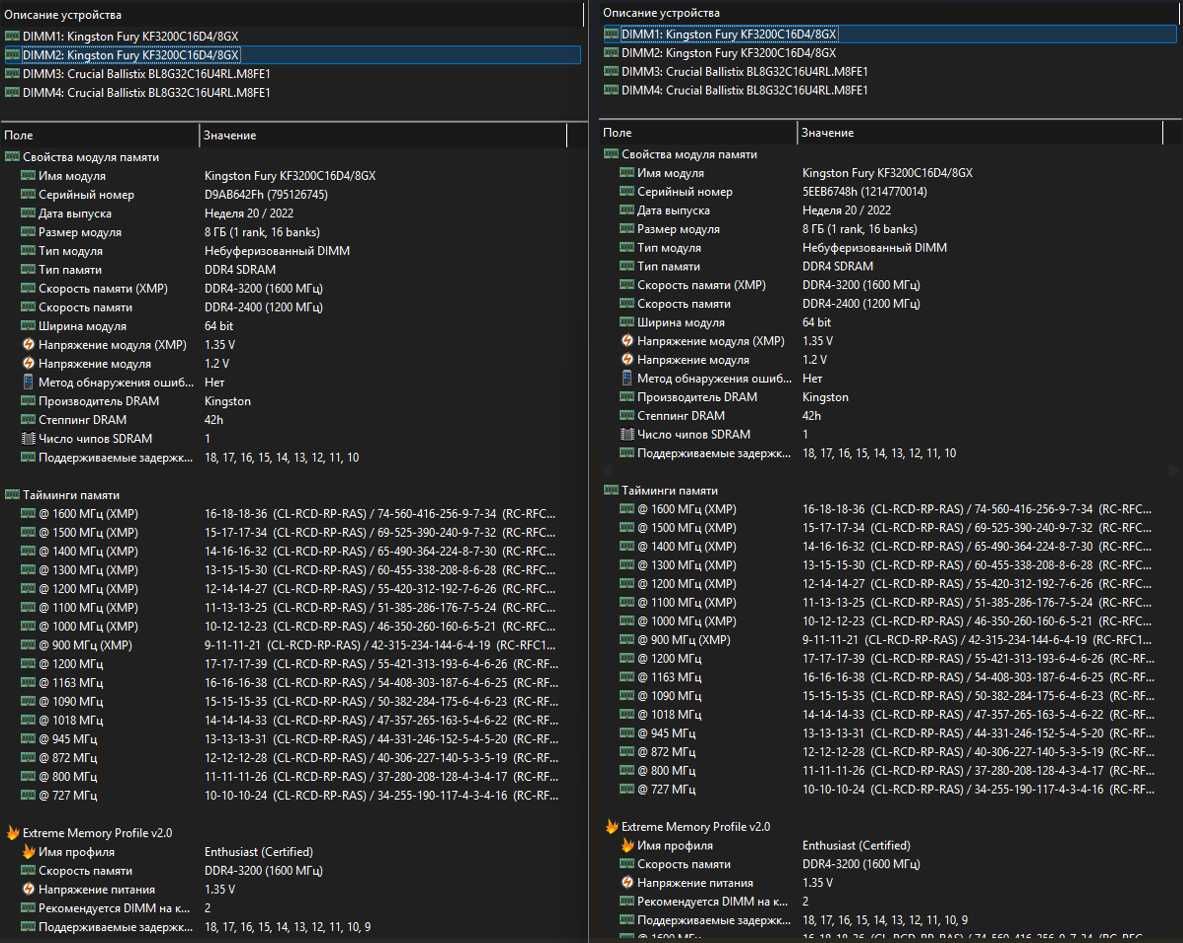Click 'Размер модуля' field in right panel
The image size is (1183, 943).
(678, 229)
